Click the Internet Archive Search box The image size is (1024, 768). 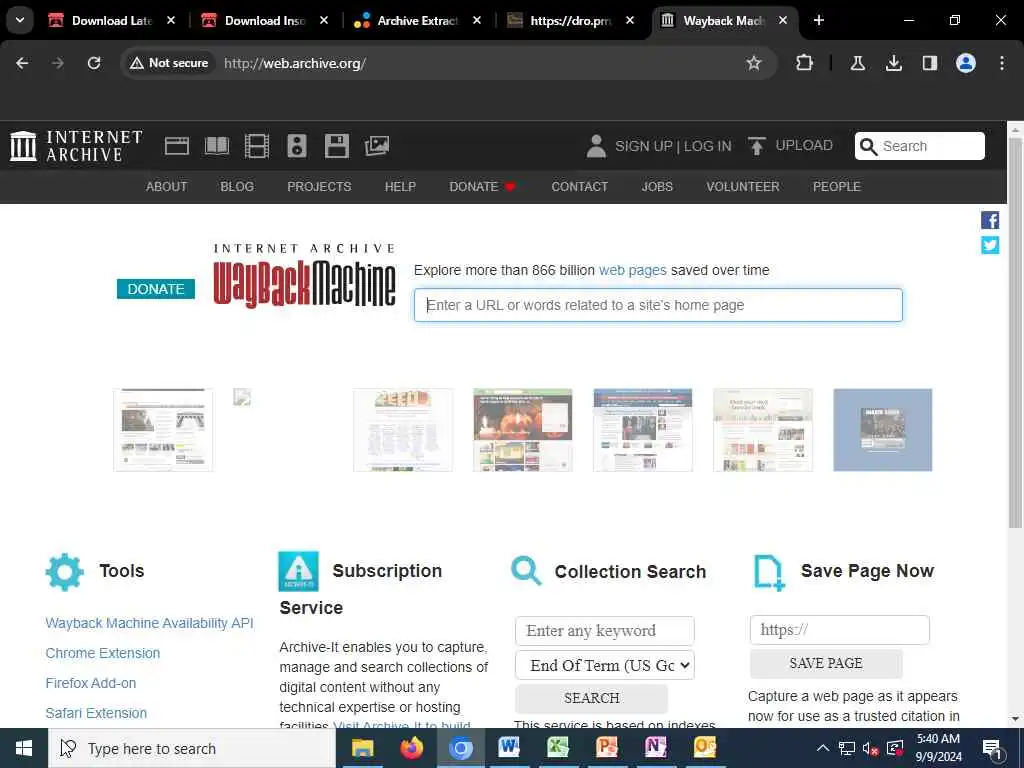(x=920, y=146)
